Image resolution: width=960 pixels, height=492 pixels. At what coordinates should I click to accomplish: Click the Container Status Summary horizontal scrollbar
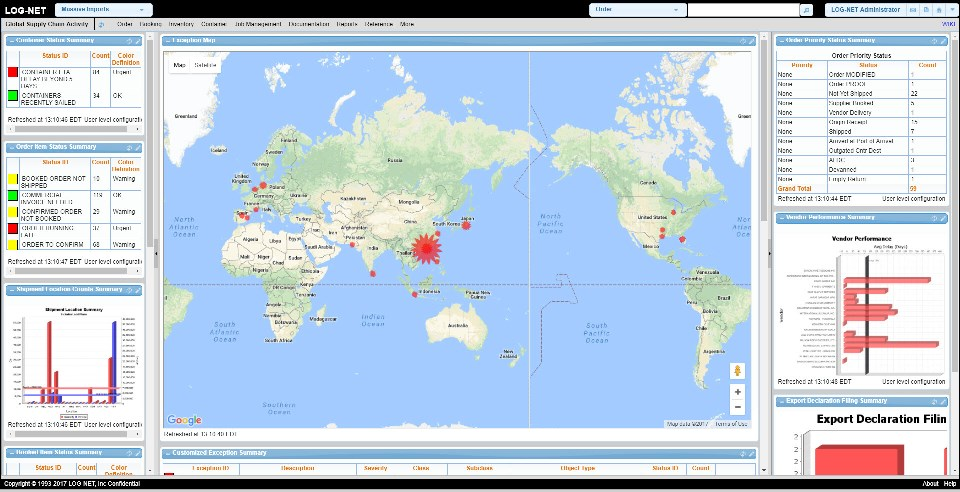click(x=74, y=130)
